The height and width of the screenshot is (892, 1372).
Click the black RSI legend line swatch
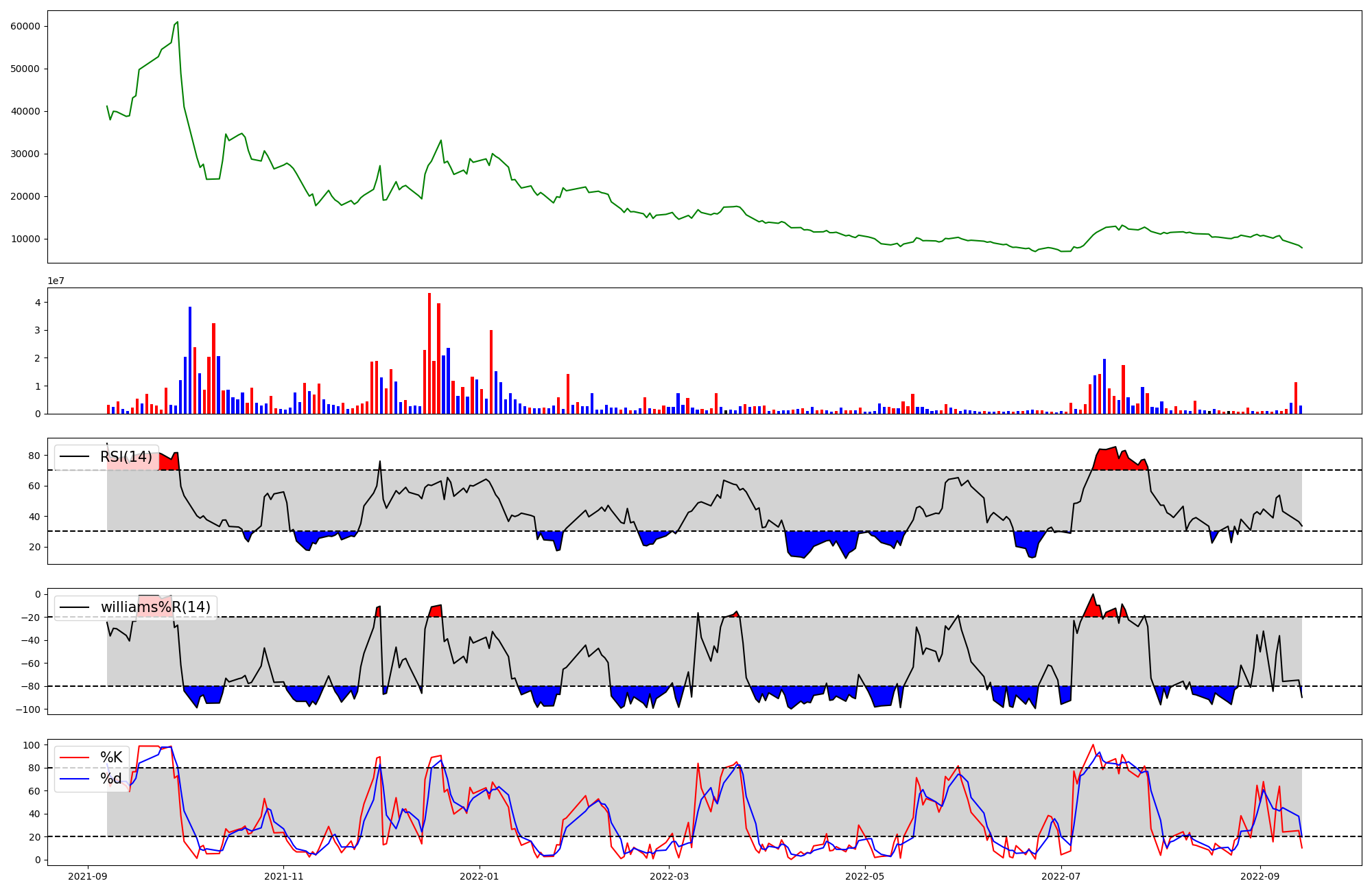75,457
